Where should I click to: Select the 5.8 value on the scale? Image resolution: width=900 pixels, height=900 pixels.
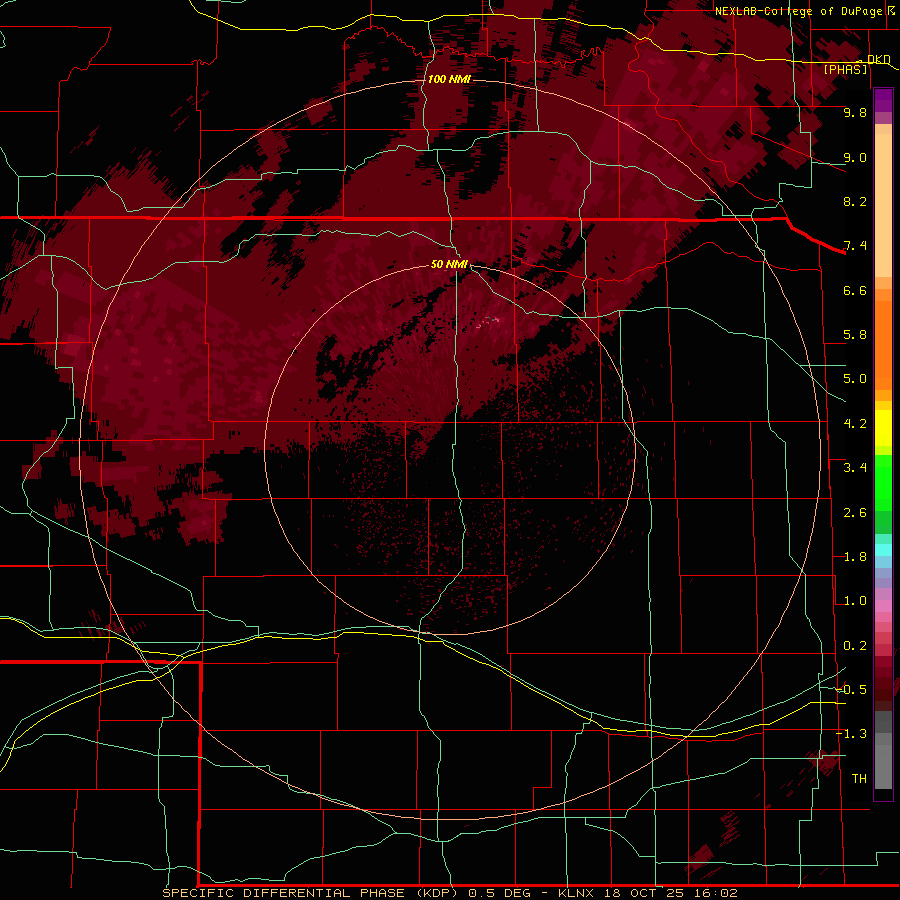855,335
